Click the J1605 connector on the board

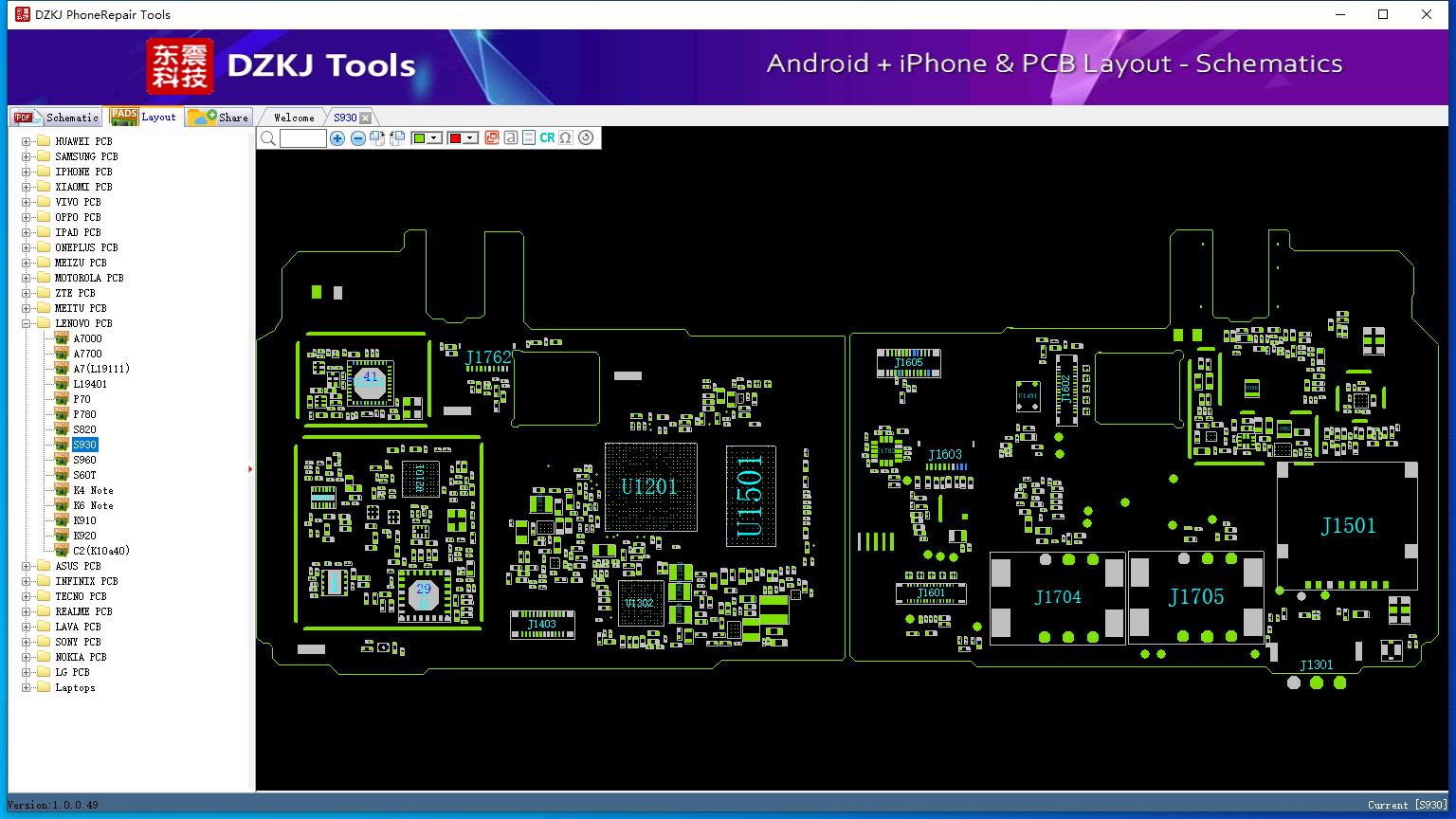[909, 363]
